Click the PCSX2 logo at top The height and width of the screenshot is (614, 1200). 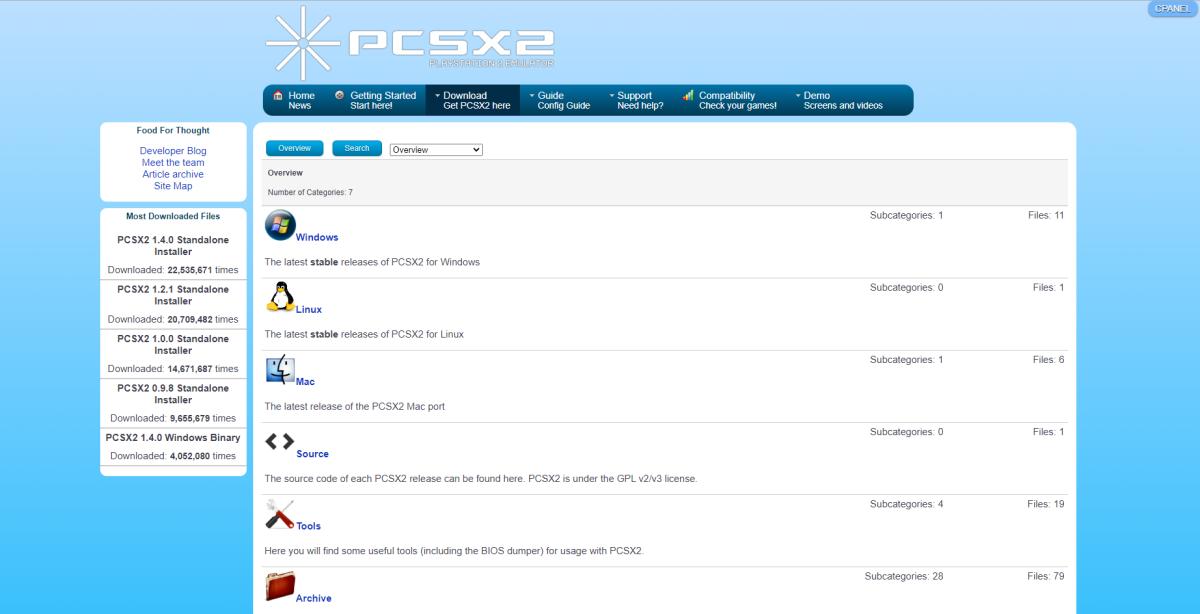coord(410,44)
